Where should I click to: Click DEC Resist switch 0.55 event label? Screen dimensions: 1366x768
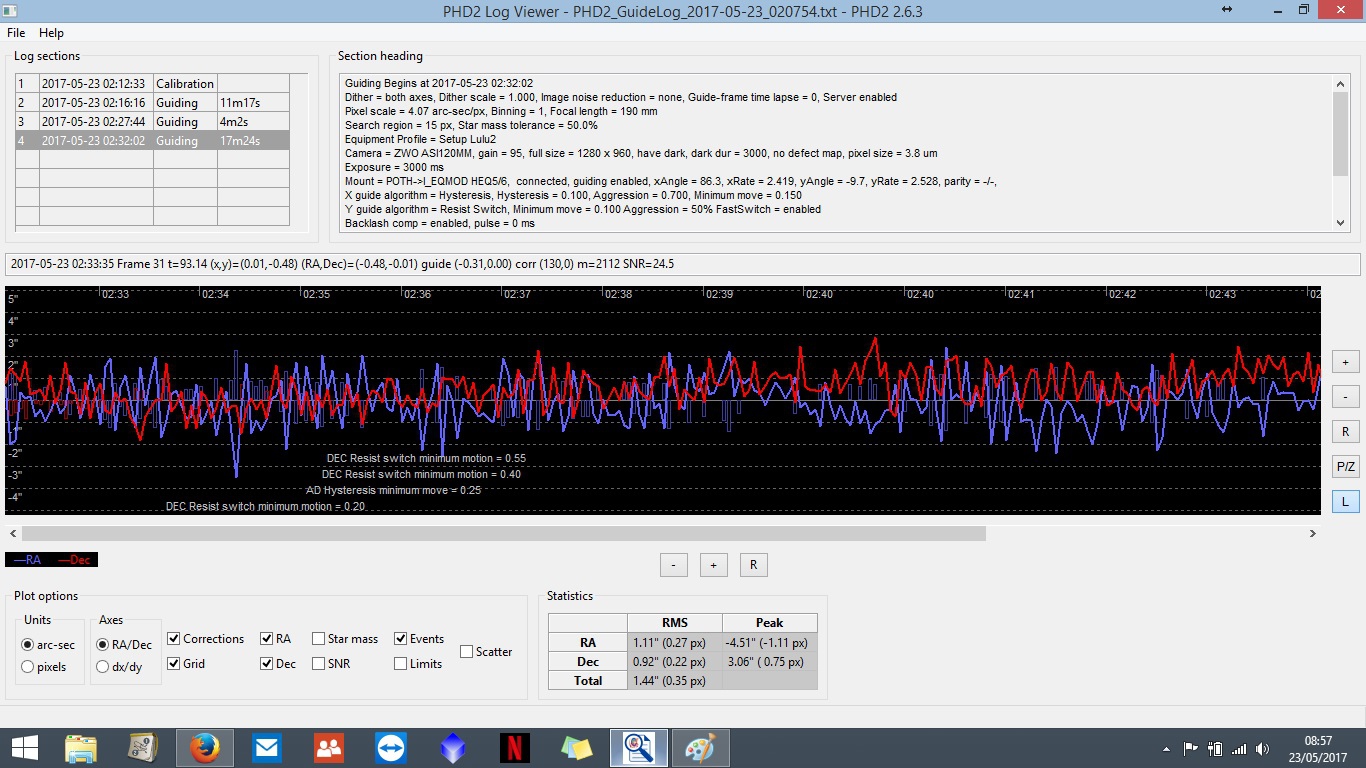pyautogui.click(x=426, y=458)
